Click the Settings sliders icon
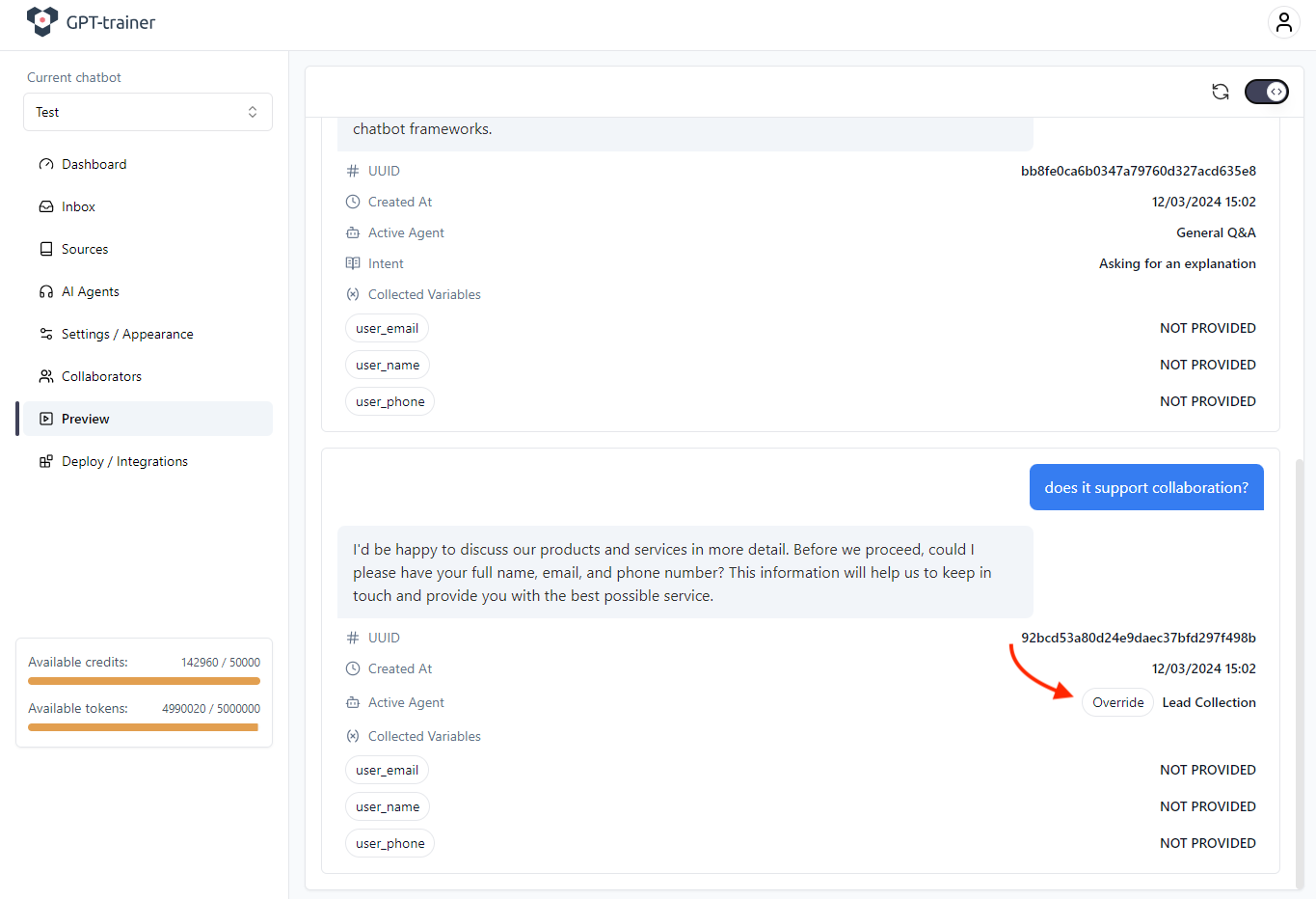This screenshot has height=899, width=1316. pos(46,334)
